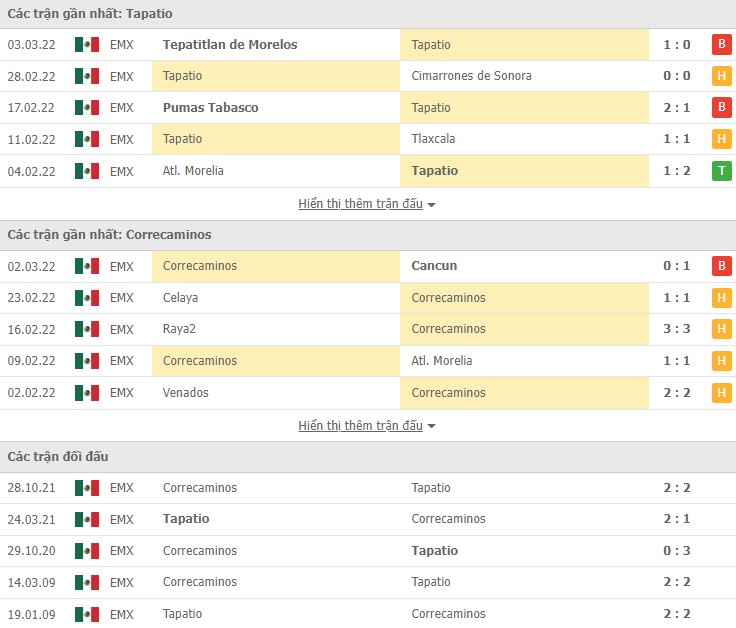Click the Mexico flag on the 02.03.22 row

[87, 266]
